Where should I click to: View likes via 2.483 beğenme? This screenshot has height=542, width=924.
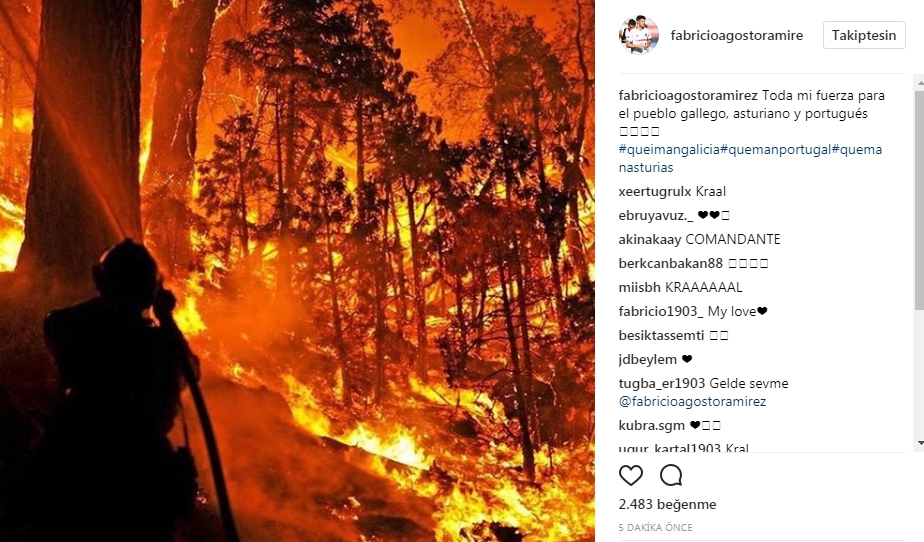coord(668,504)
